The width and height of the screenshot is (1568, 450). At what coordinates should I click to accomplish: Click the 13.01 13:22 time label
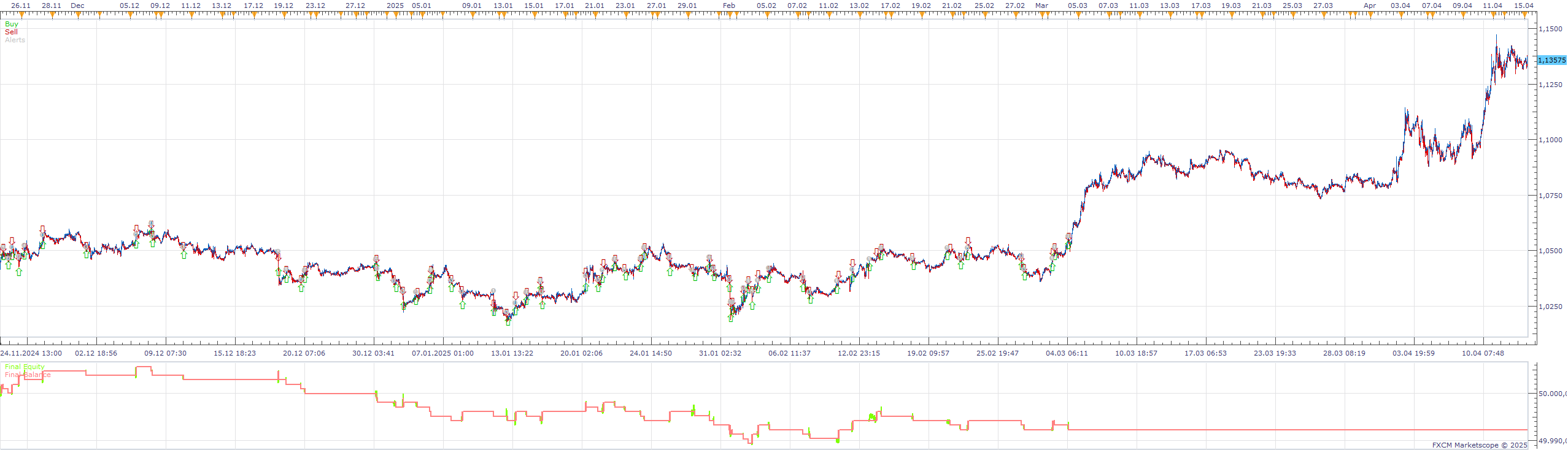[512, 353]
